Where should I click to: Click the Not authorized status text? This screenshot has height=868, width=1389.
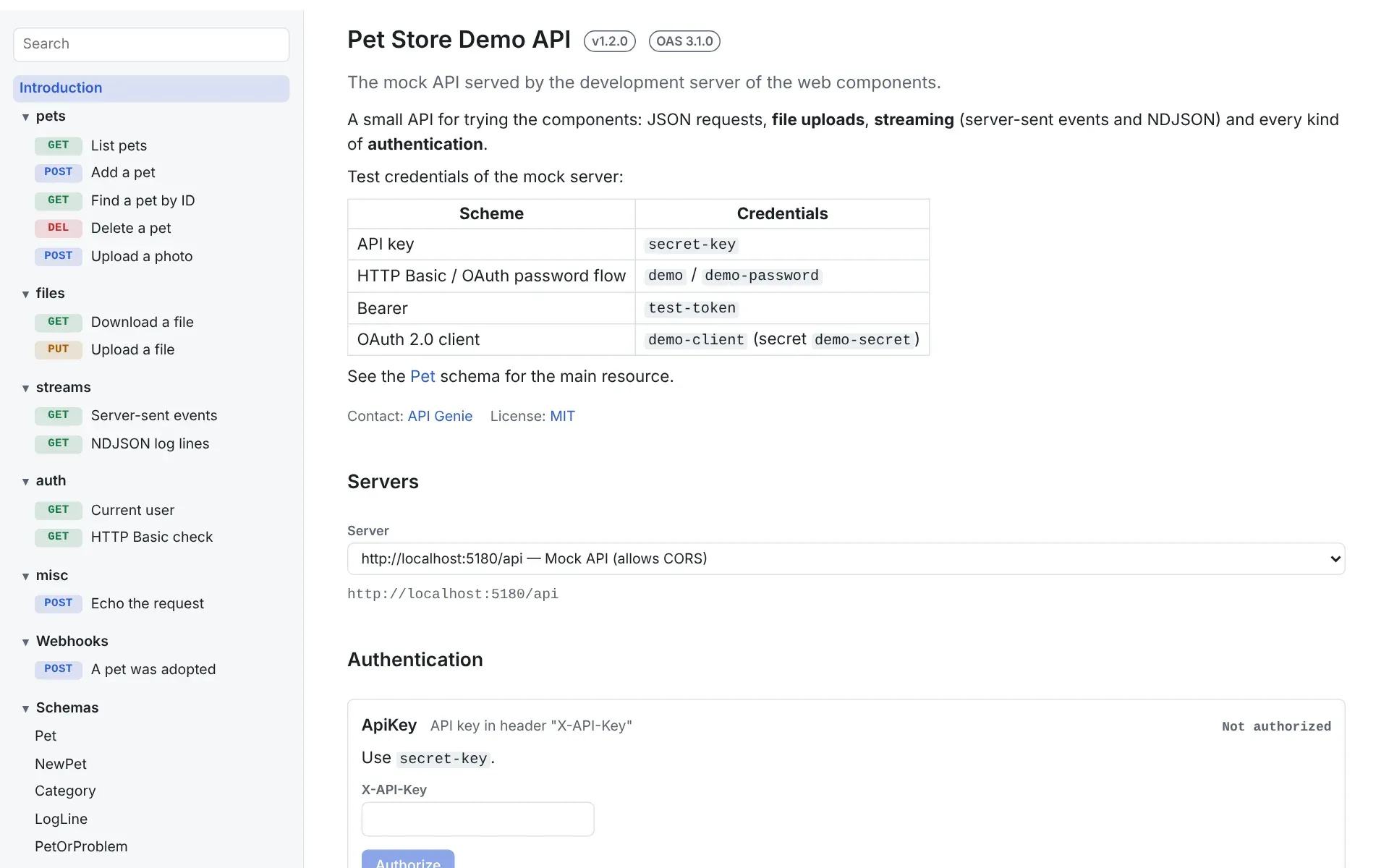(x=1276, y=726)
